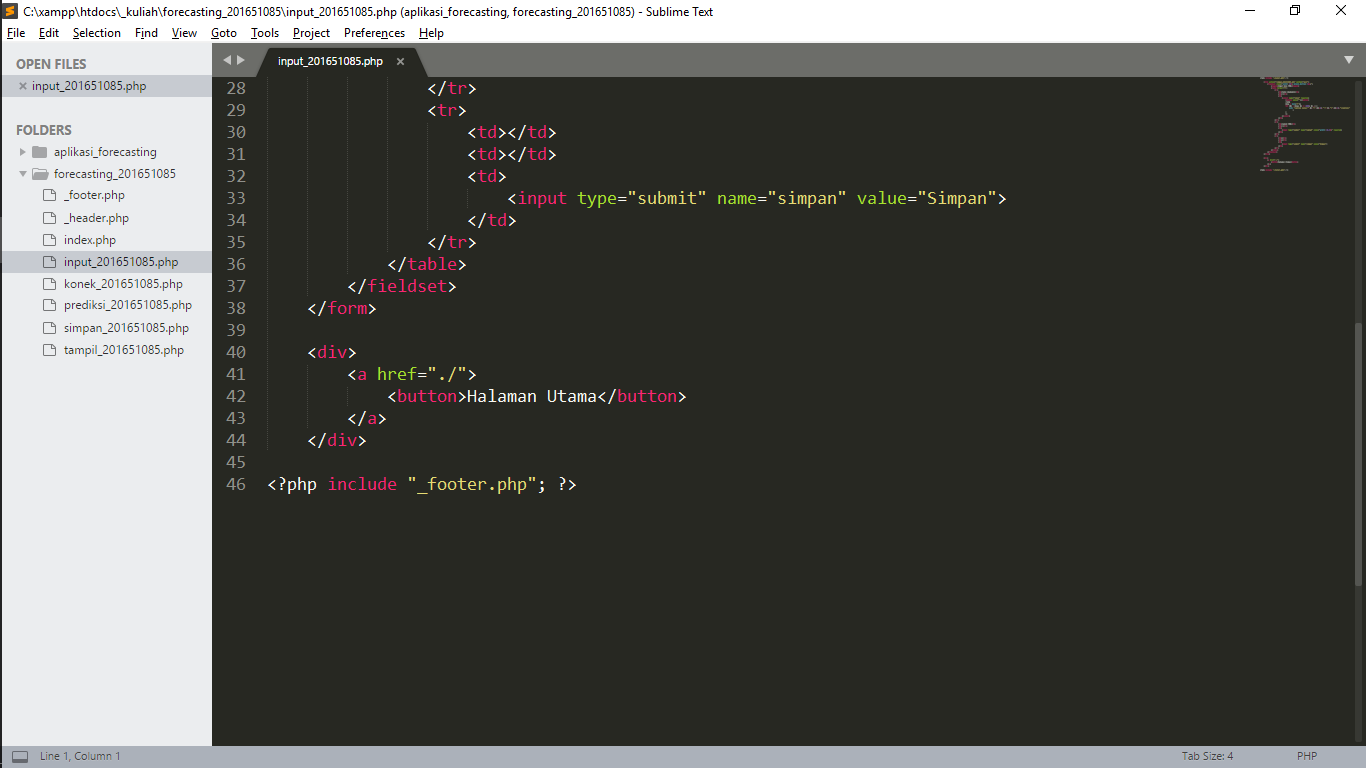The width and height of the screenshot is (1366, 768).
Task: Open the tab list dropdown arrow
Action: (x=1348, y=60)
